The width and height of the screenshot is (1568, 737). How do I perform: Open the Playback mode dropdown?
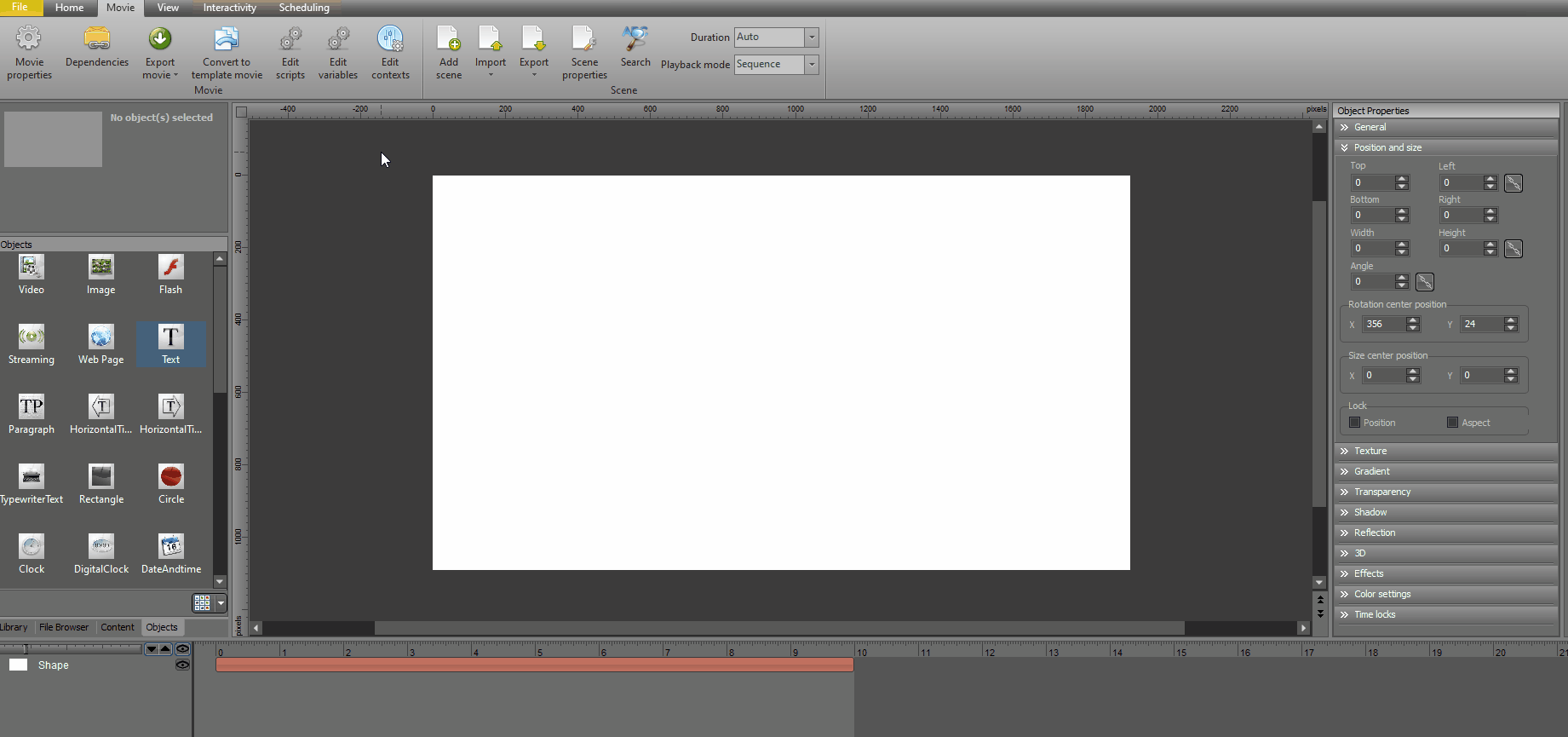812,65
